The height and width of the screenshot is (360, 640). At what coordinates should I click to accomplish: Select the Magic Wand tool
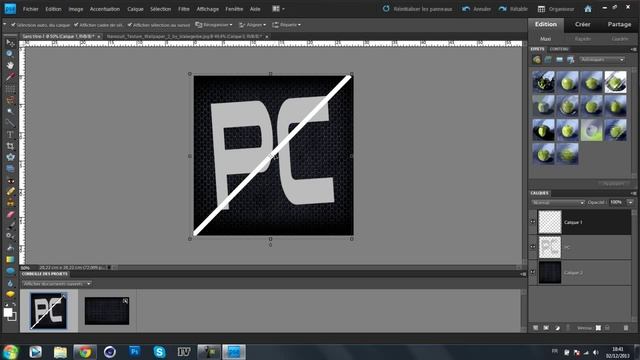click(10, 111)
